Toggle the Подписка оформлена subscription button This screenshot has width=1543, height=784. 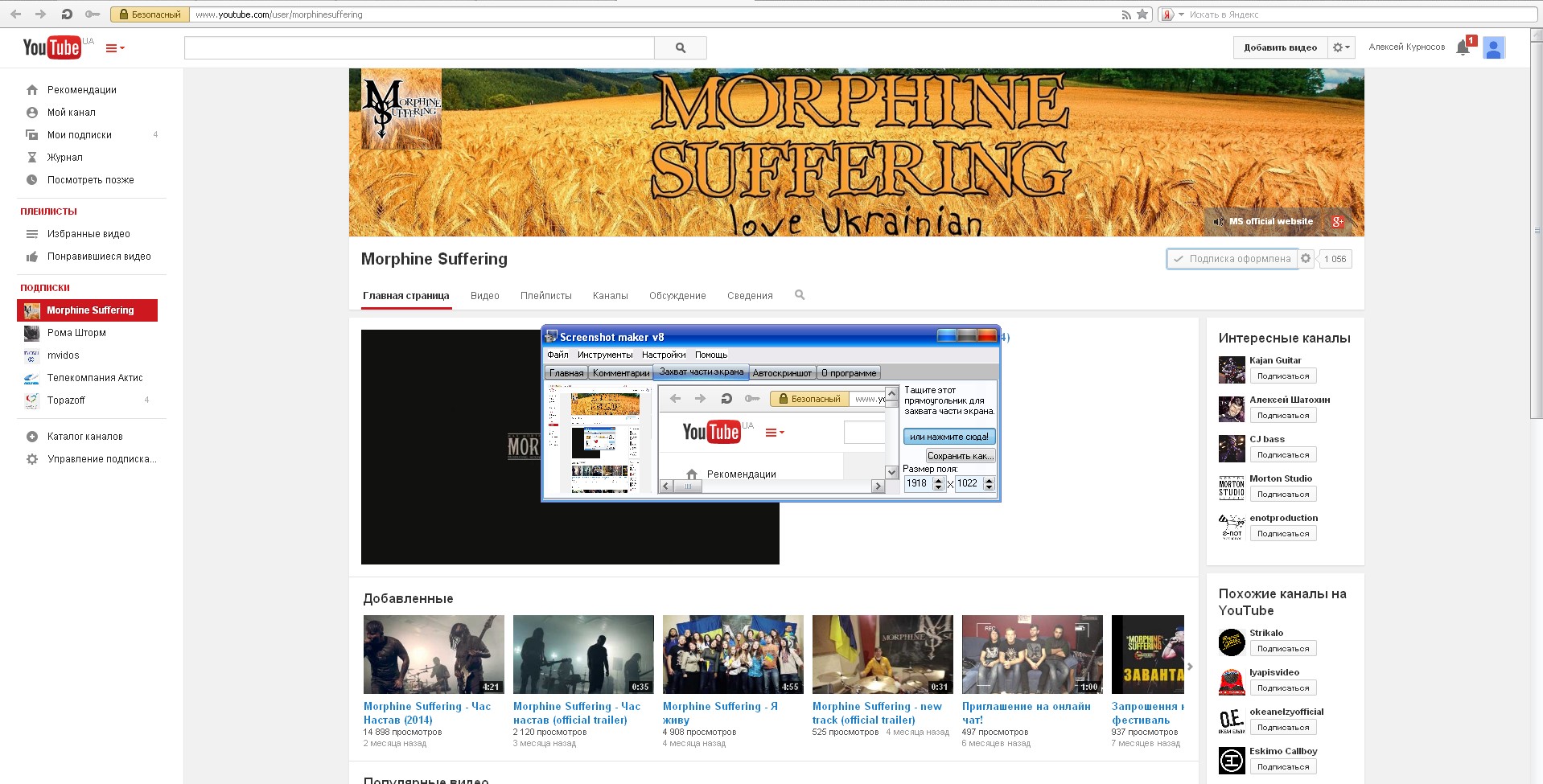1232,259
